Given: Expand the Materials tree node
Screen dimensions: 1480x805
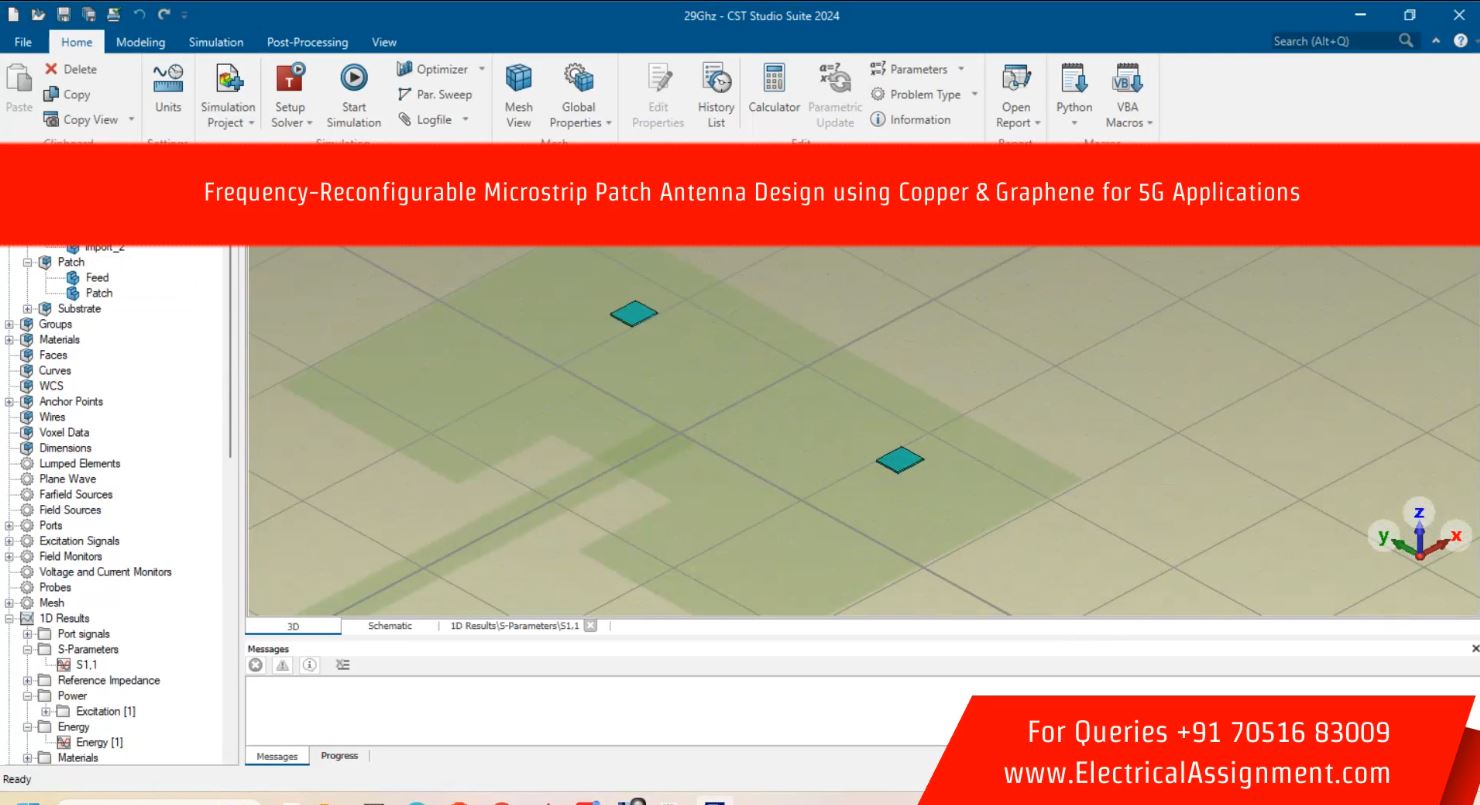Looking at the screenshot, I should (10, 340).
